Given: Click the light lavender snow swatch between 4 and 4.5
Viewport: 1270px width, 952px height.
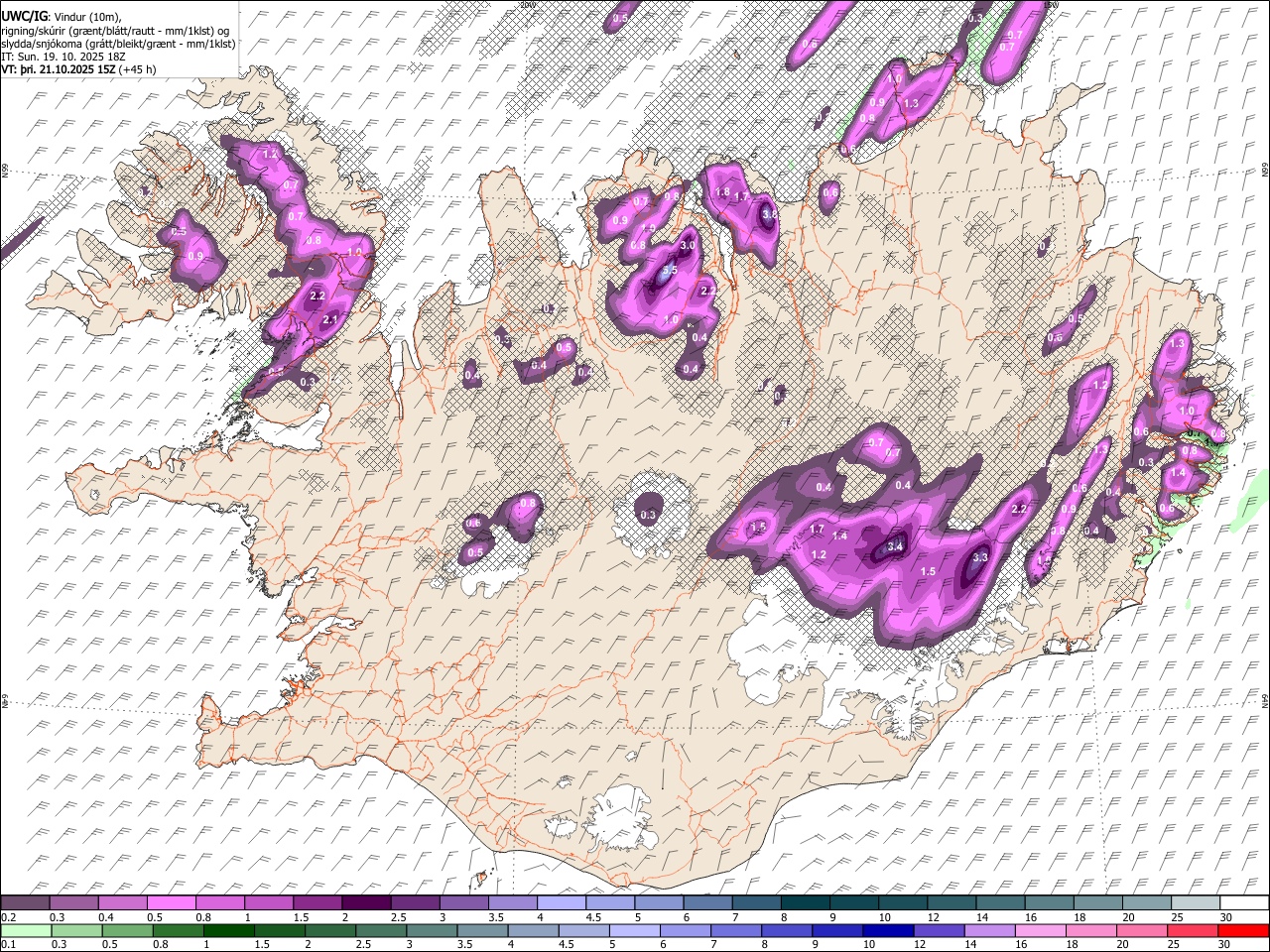Looking at the screenshot, I should pos(561,902).
